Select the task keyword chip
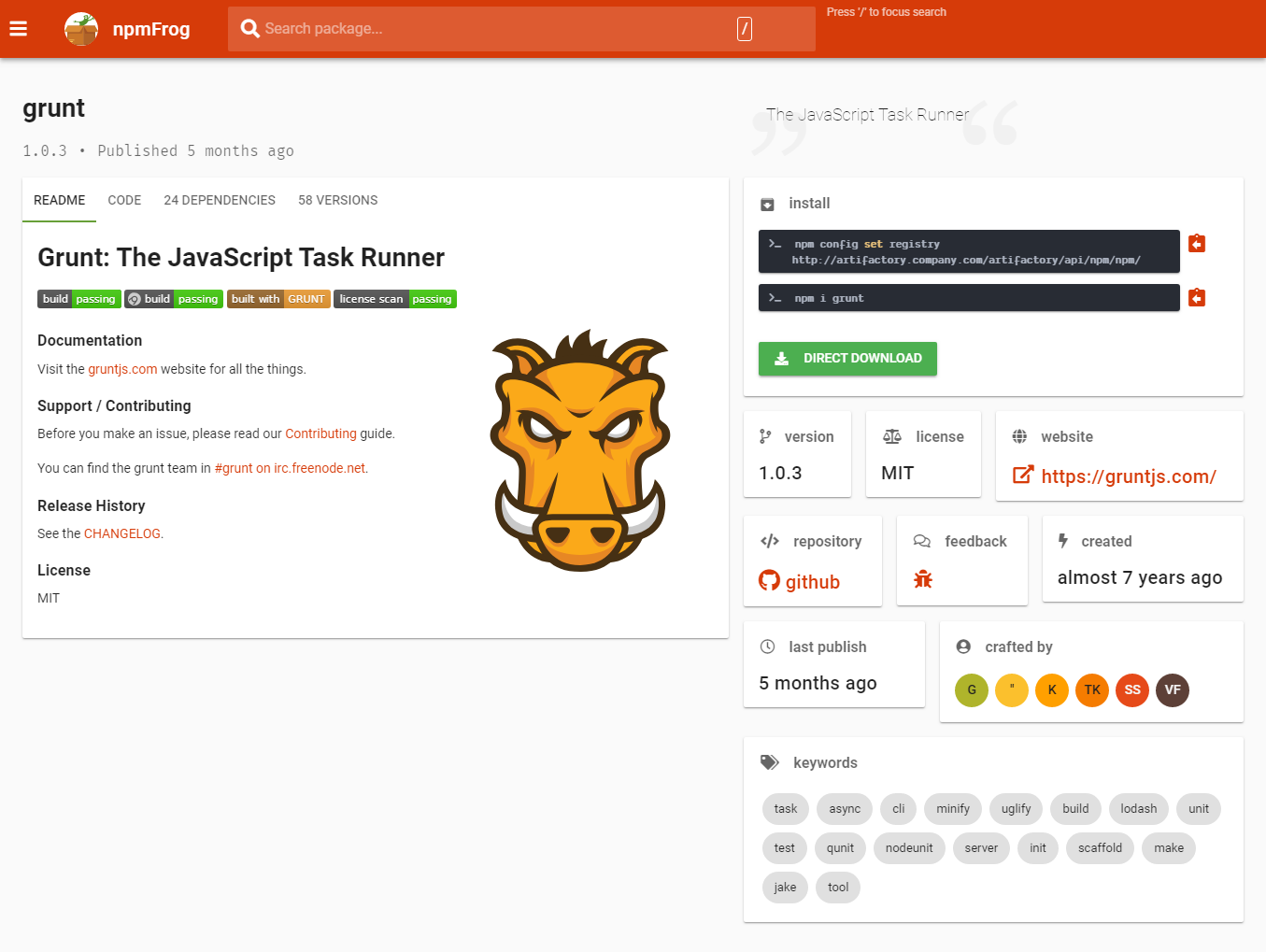 pyautogui.click(x=786, y=809)
